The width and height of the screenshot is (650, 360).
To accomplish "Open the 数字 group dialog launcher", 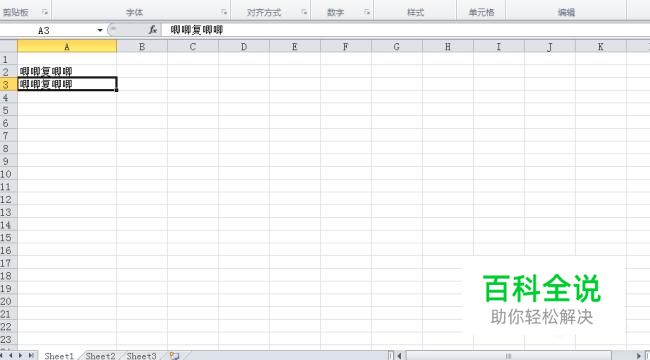I will tap(367, 12).
